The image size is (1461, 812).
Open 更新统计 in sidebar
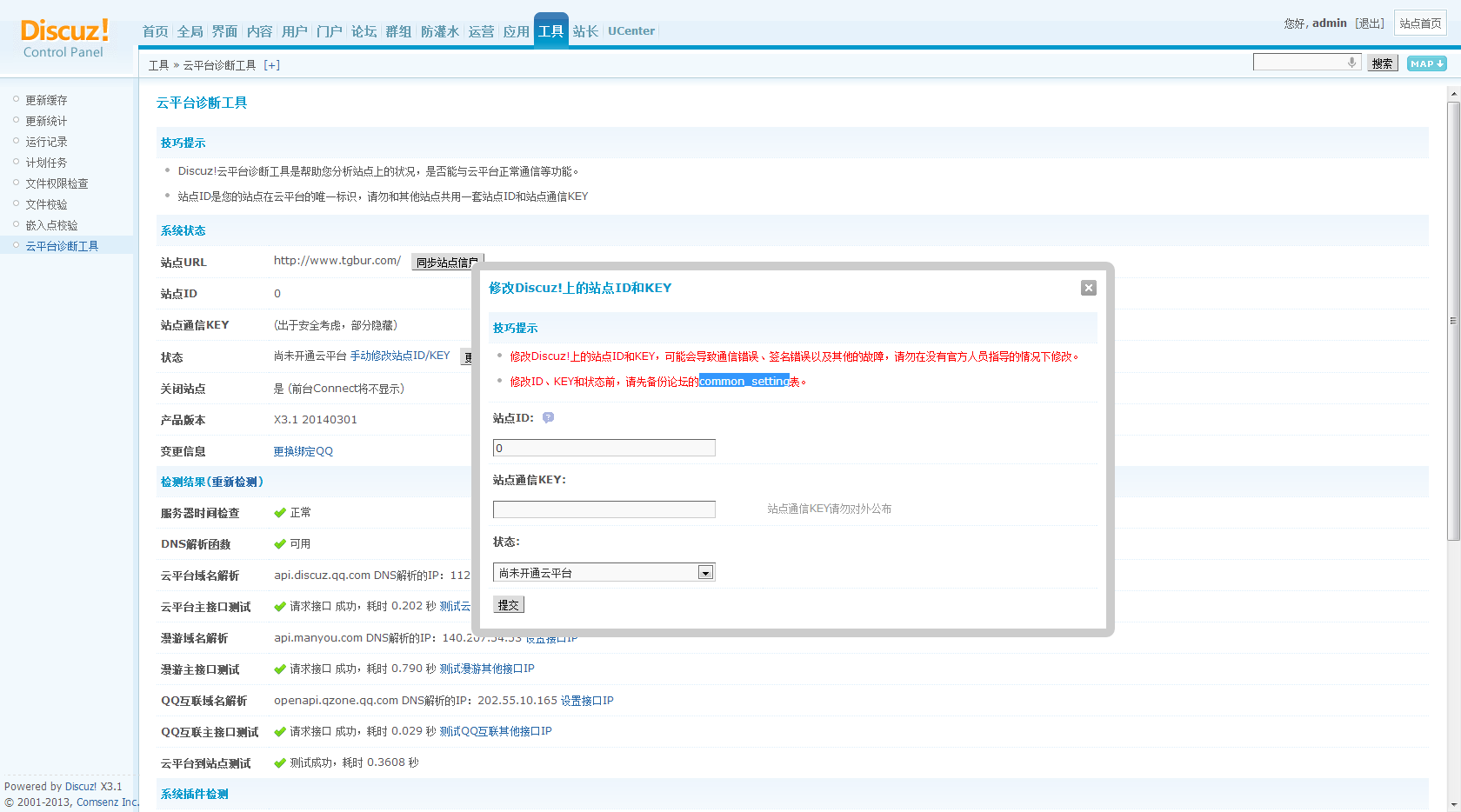click(46, 121)
